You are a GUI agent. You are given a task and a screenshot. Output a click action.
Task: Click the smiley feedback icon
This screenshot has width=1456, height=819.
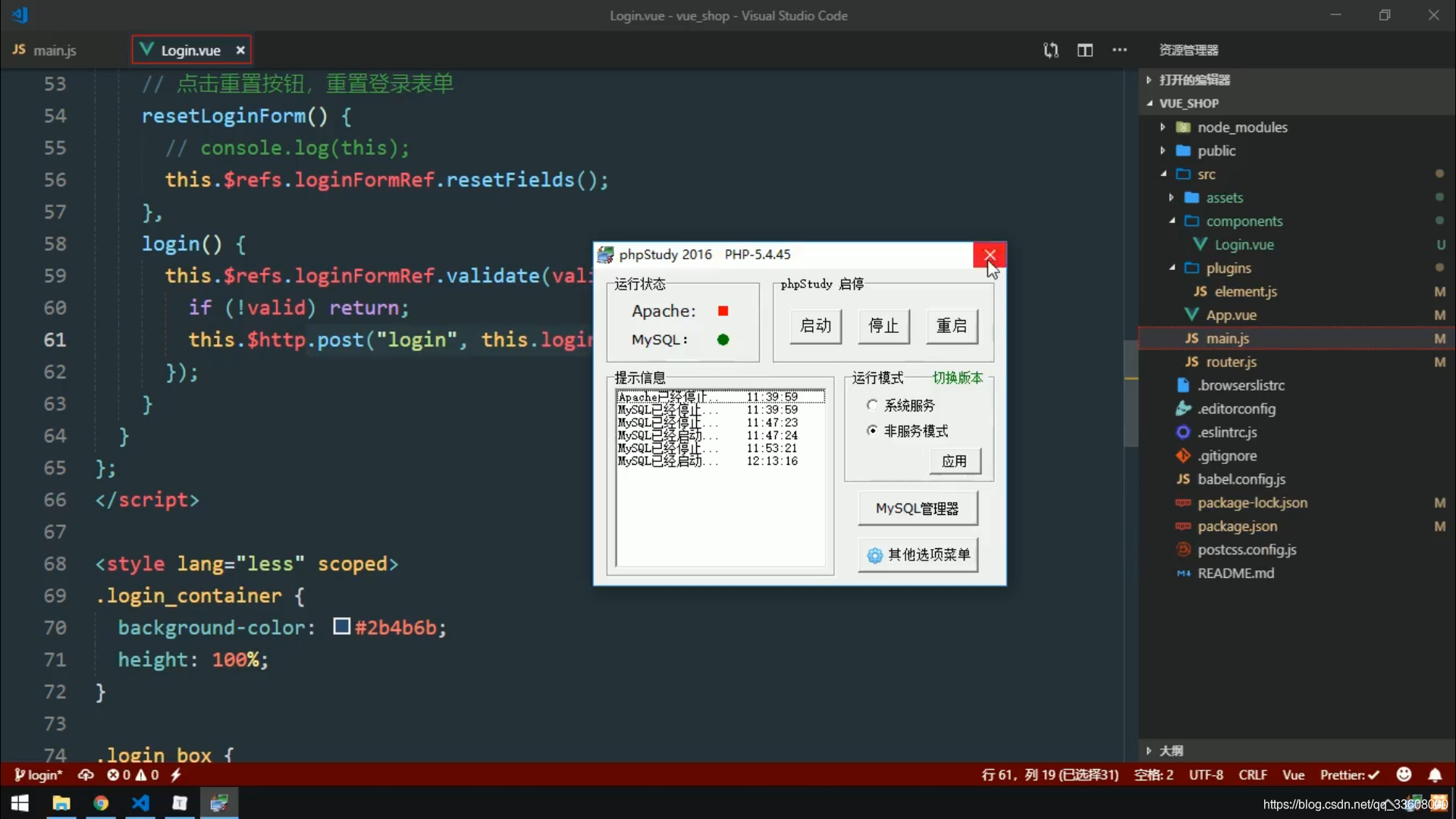pyautogui.click(x=1404, y=774)
